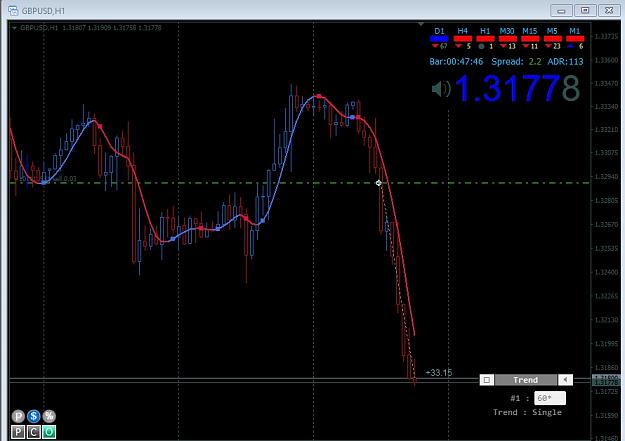Click the red down arrow under M30
625x441 pixels.
tap(503, 46)
